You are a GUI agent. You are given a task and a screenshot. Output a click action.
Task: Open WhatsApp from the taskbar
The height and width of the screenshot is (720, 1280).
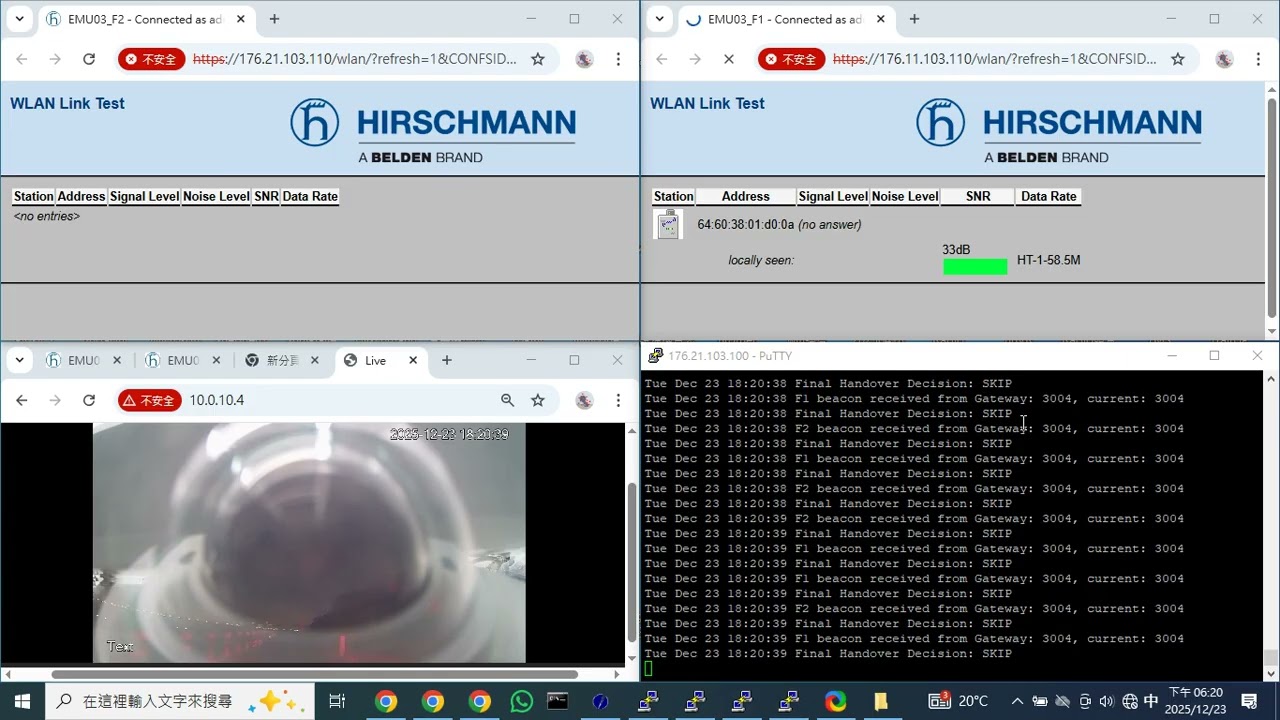pos(521,701)
